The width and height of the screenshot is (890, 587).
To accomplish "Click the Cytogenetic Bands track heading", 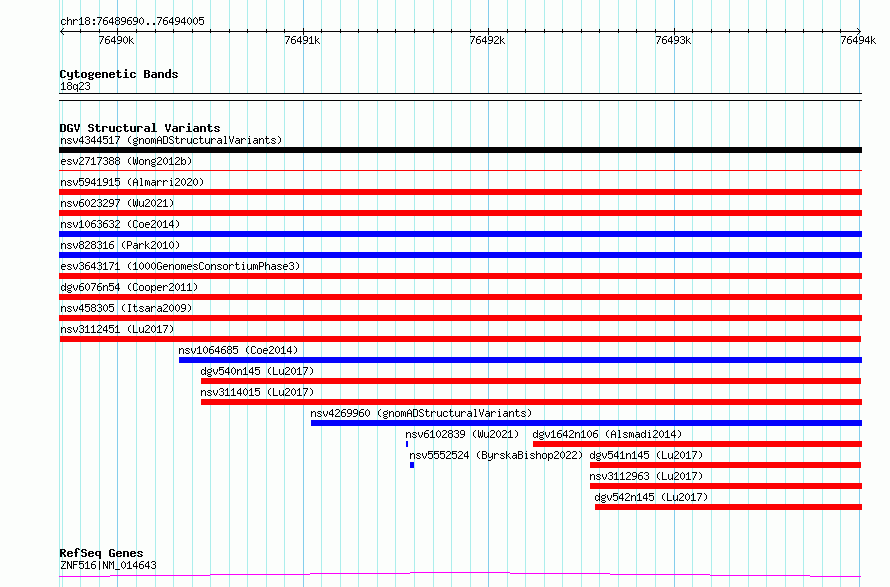I will tap(119, 74).
